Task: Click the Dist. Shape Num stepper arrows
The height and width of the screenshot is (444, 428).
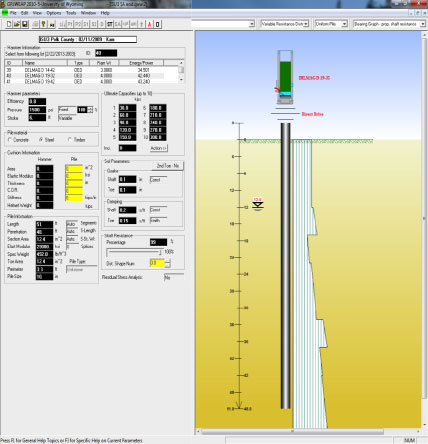Action: coord(168,263)
